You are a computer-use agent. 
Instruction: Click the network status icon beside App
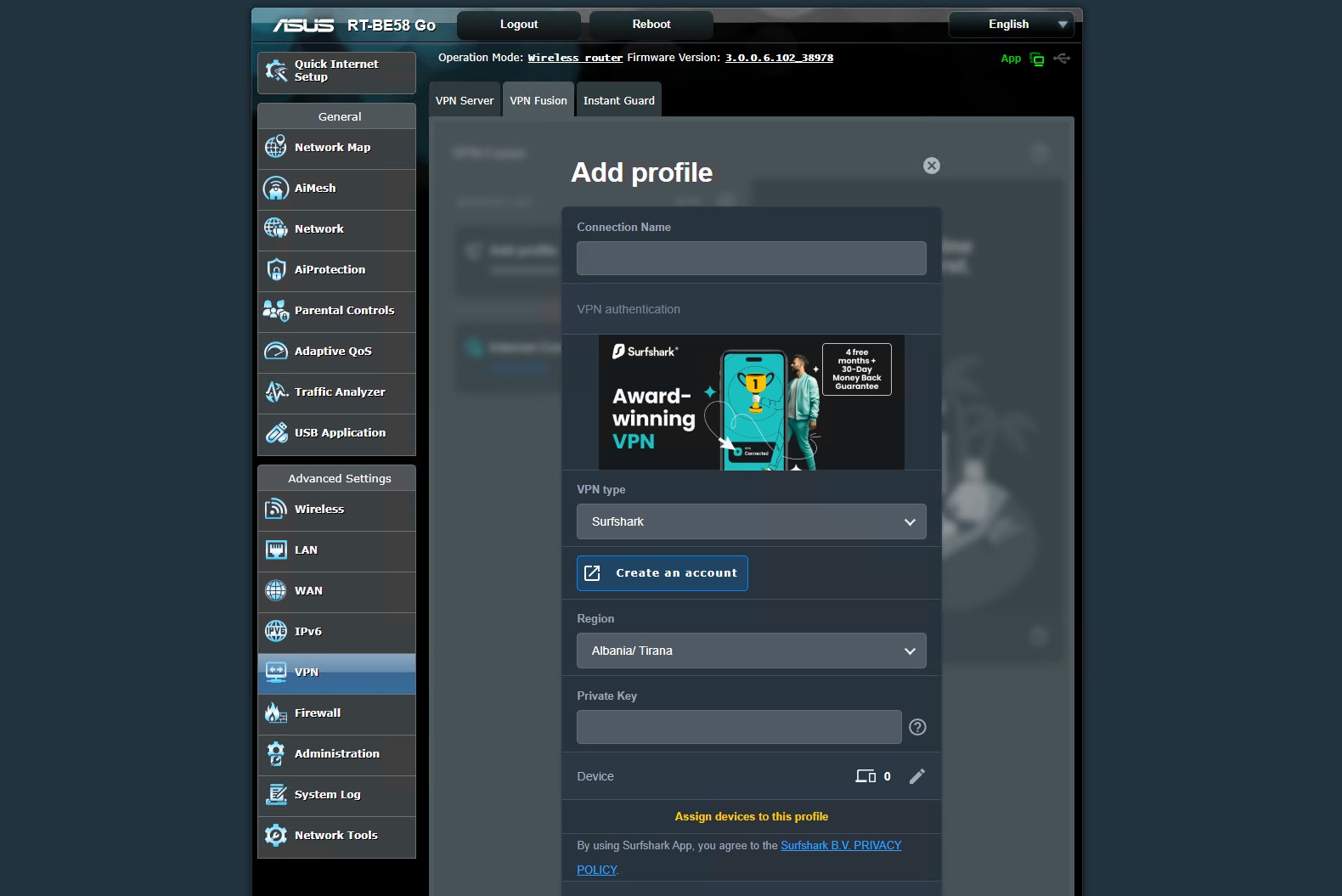1037,59
